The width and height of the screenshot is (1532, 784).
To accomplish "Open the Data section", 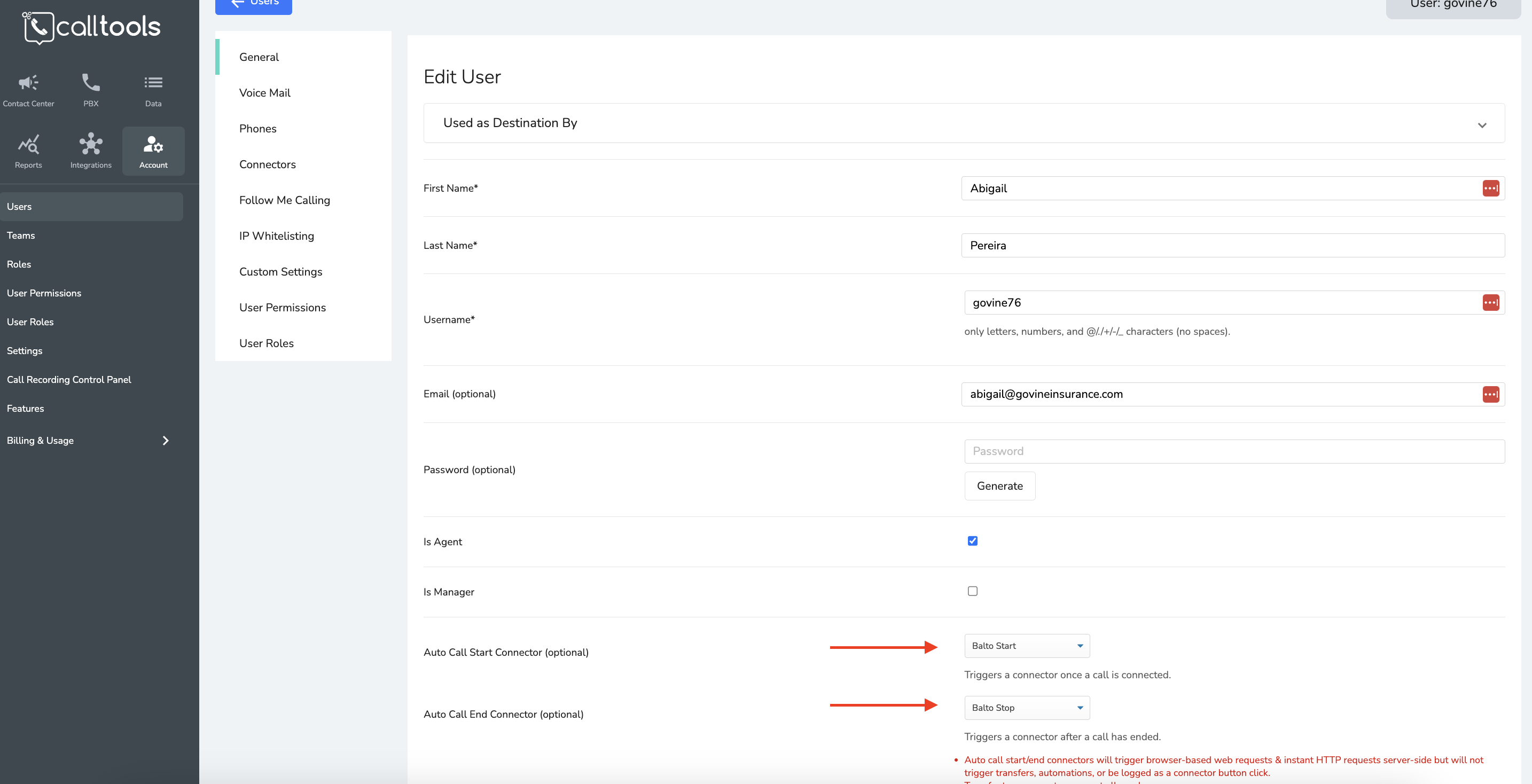I will [153, 89].
